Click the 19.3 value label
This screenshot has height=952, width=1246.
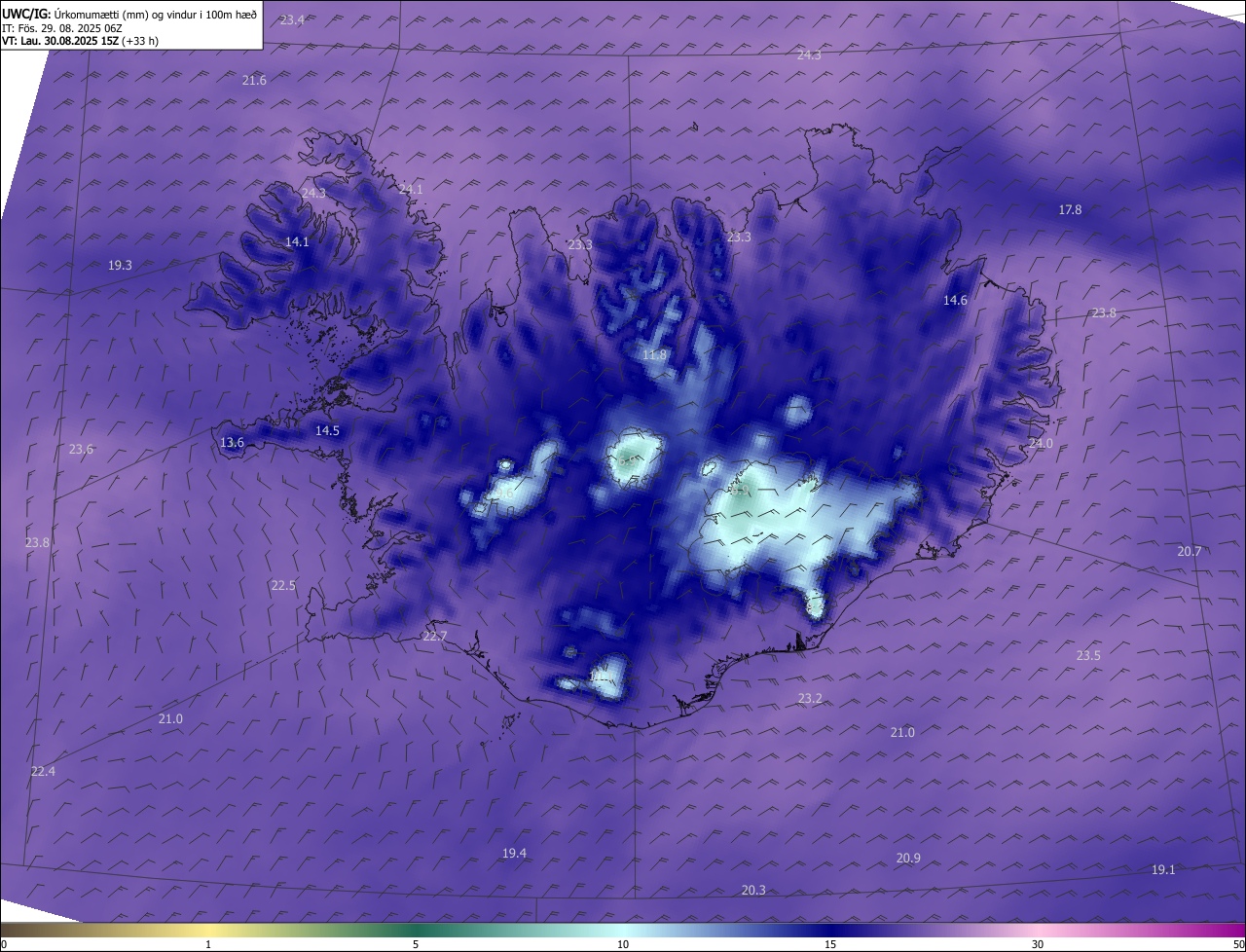(x=120, y=265)
